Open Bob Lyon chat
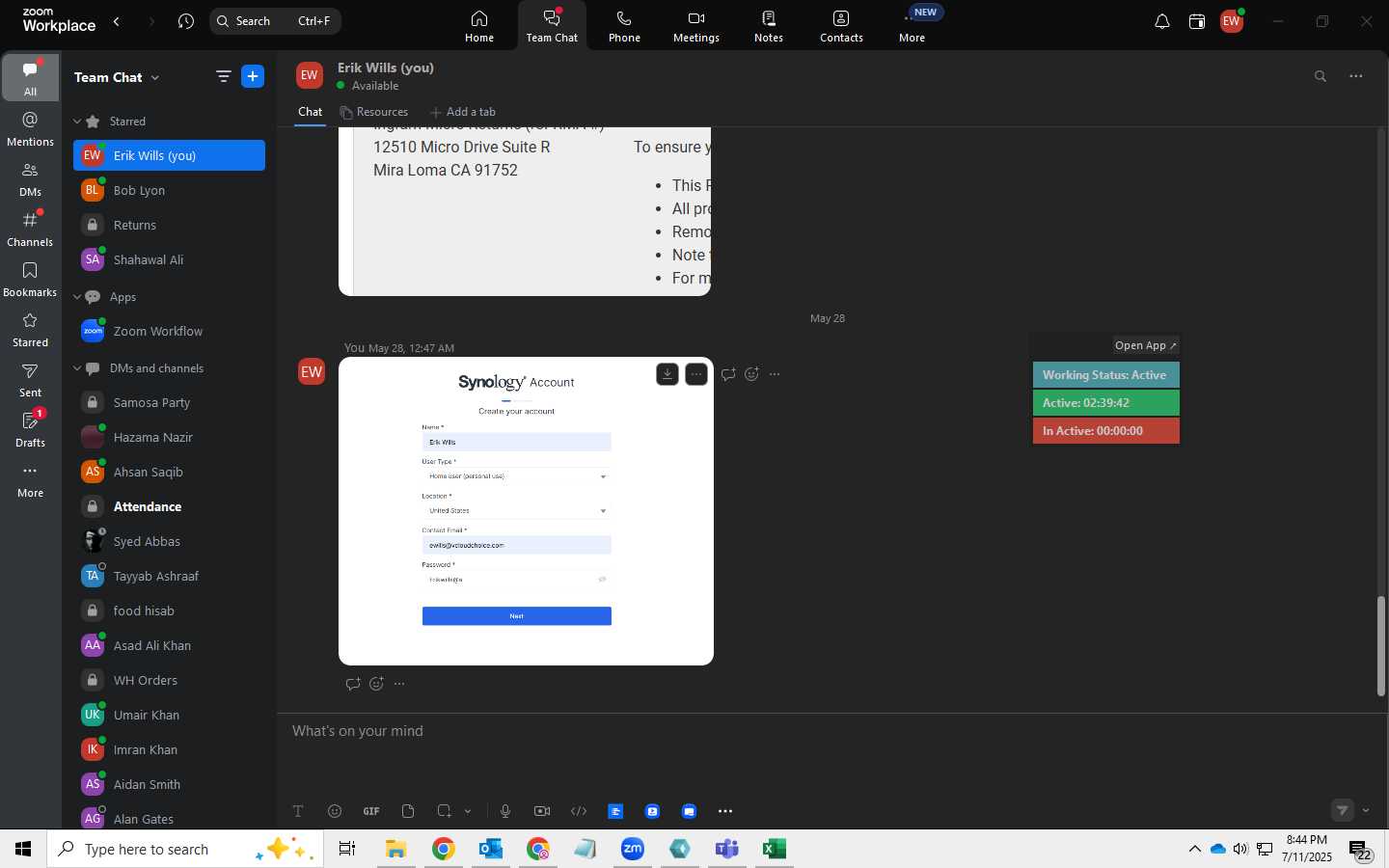The width and height of the screenshot is (1389, 868). [x=169, y=190]
